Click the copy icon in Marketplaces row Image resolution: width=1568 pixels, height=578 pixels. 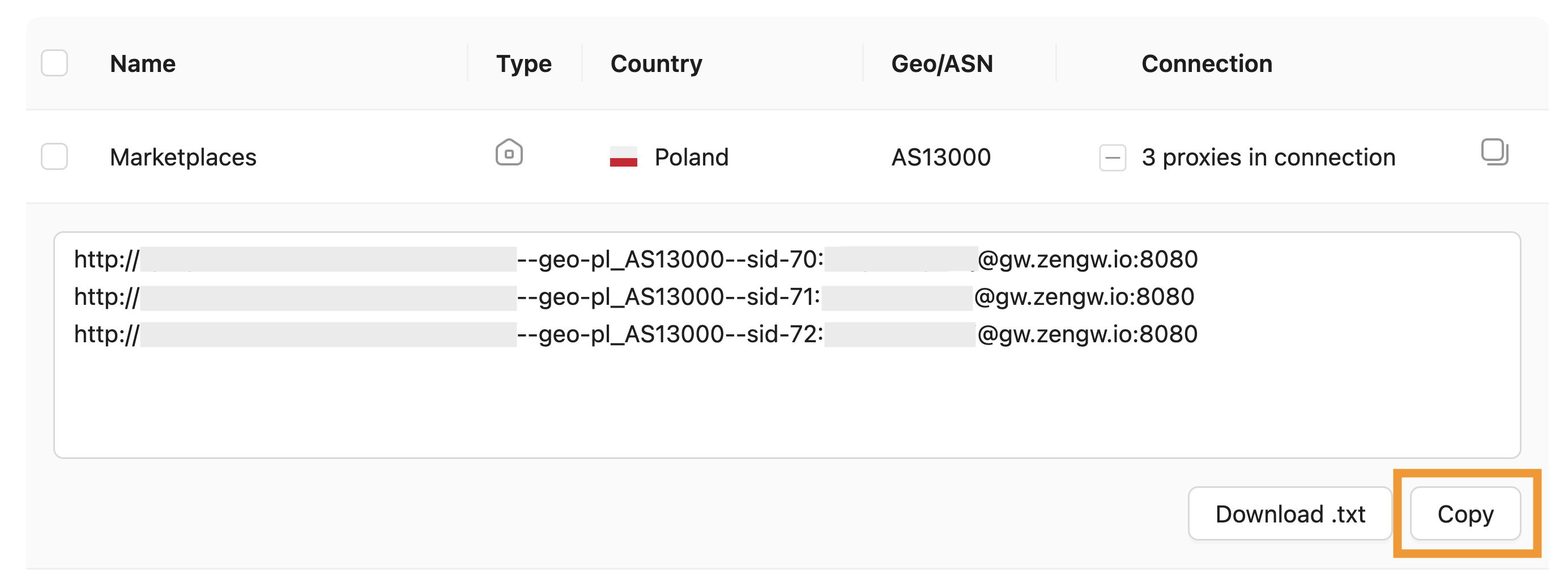click(1494, 152)
